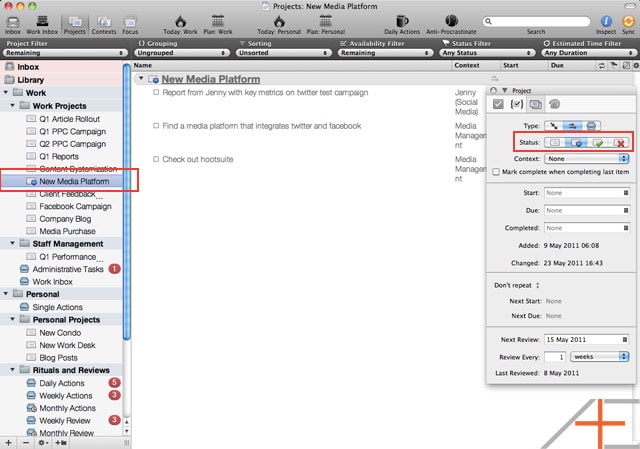640x449 pixels.
Task: Check off Find a media platform task
Action: pos(156,126)
